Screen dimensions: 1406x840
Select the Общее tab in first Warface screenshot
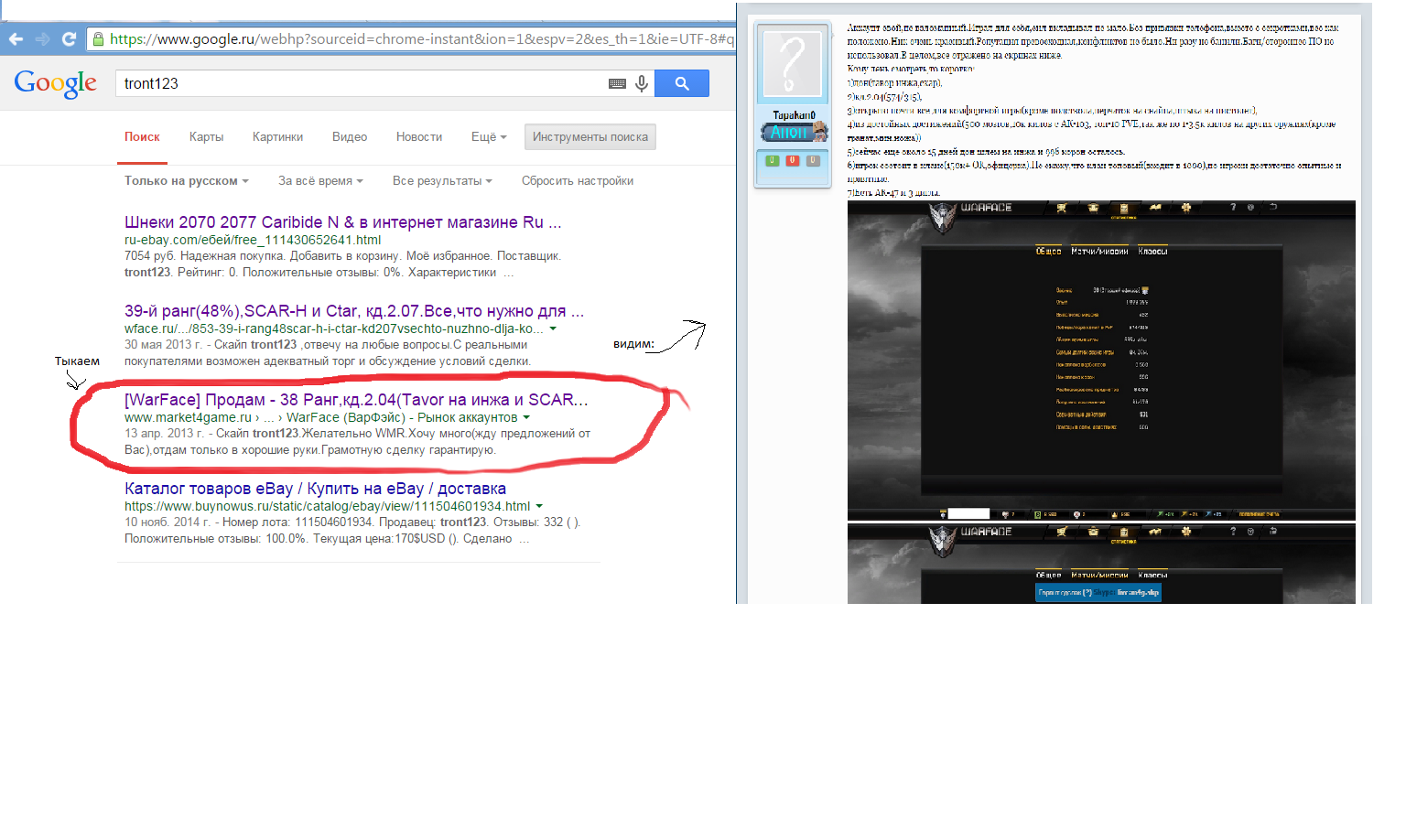[x=1048, y=251]
